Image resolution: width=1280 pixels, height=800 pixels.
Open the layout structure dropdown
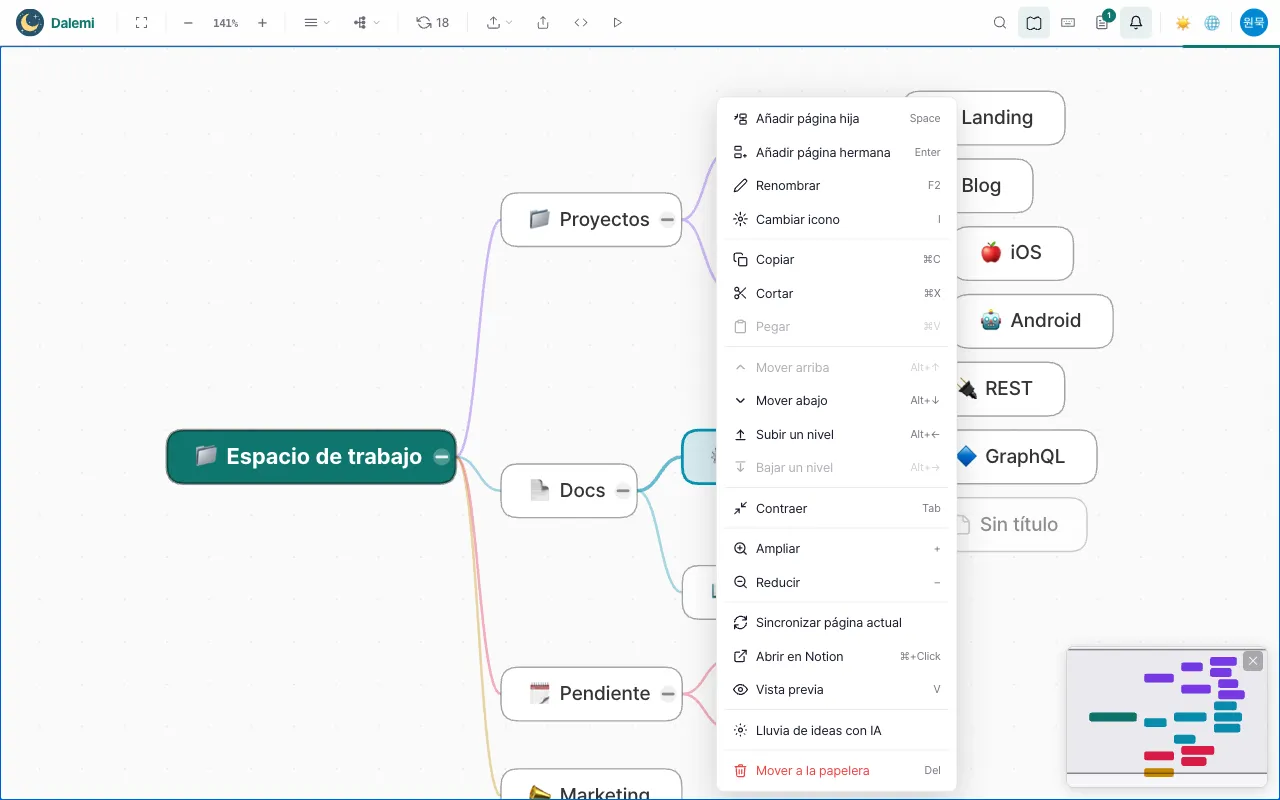pyautogui.click(x=366, y=22)
